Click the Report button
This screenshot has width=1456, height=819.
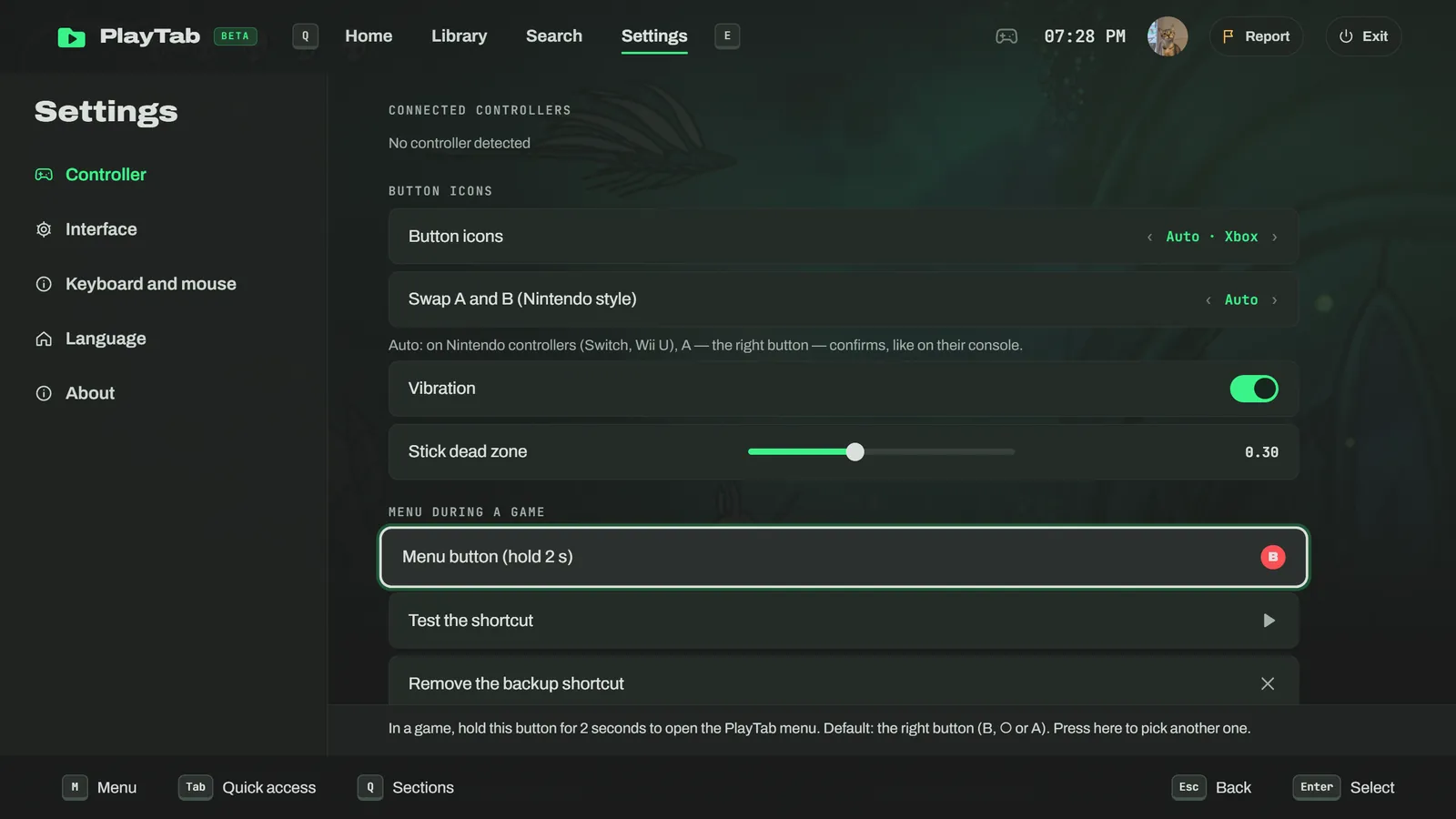tap(1257, 36)
